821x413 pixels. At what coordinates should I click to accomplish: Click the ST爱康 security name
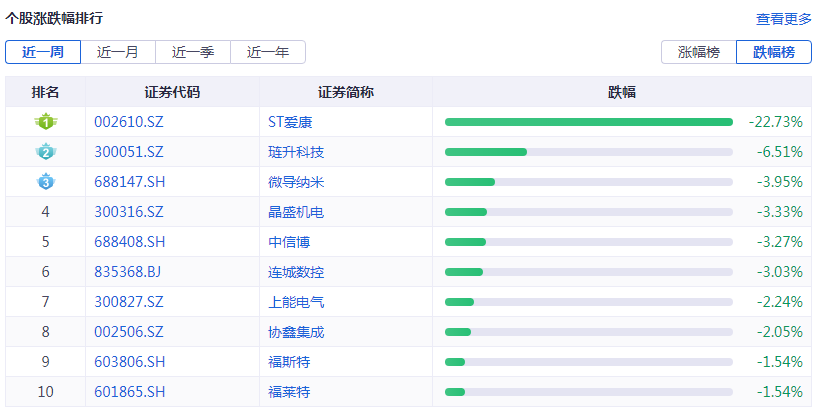(x=297, y=122)
